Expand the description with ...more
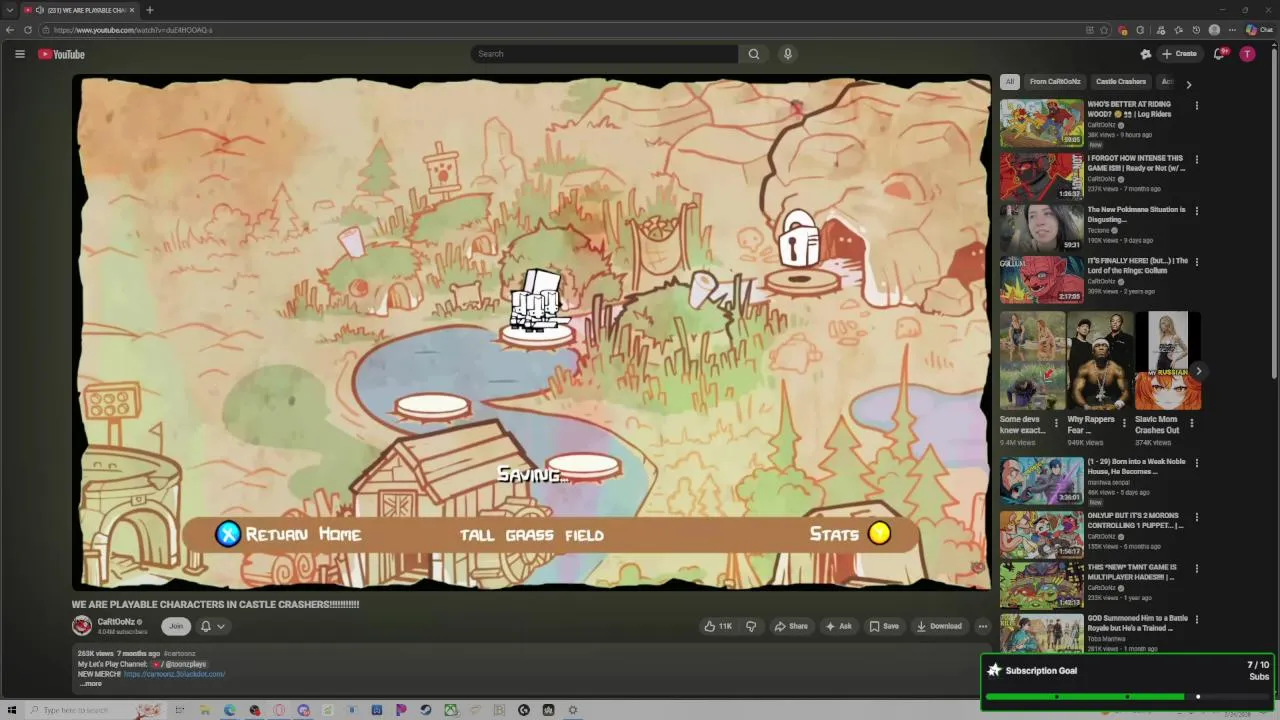 [91, 684]
